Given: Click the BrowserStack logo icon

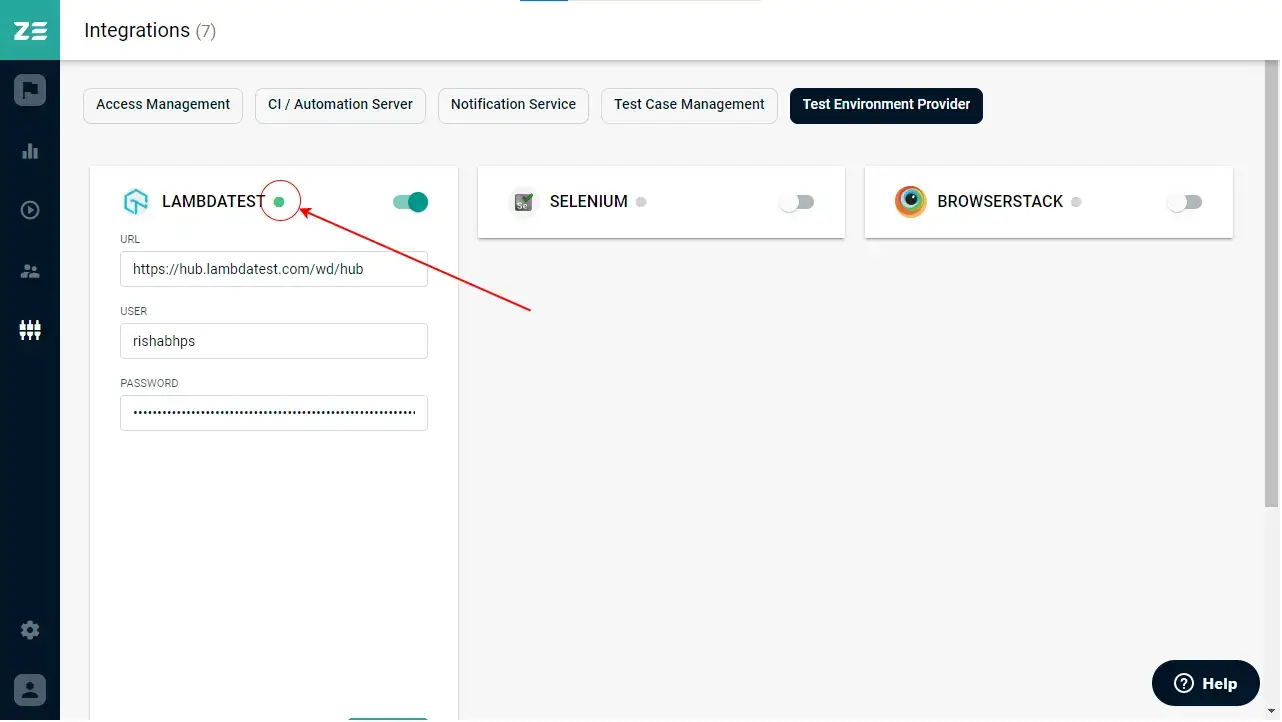Looking at the screenshot, I should 910,201.
